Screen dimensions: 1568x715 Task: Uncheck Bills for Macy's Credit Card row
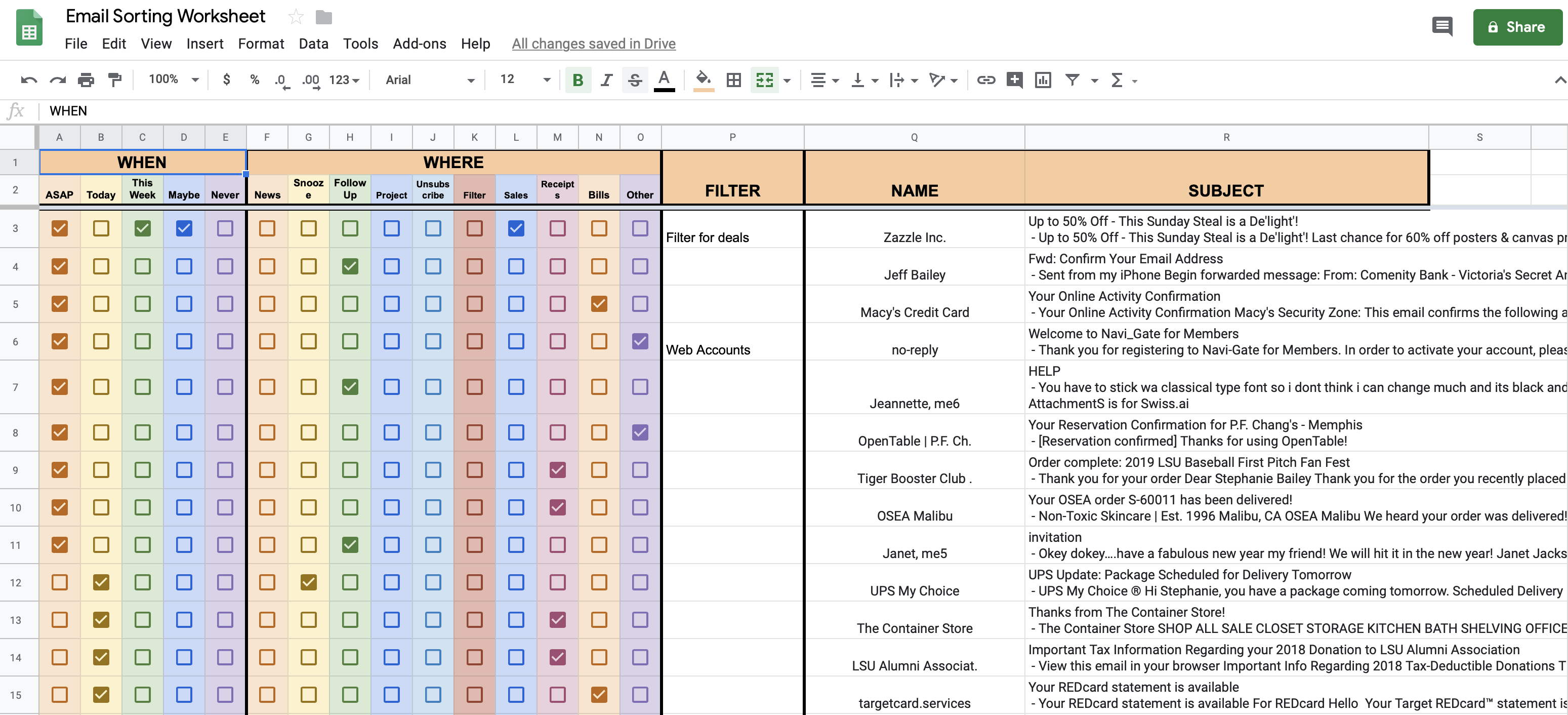(599, 304)
